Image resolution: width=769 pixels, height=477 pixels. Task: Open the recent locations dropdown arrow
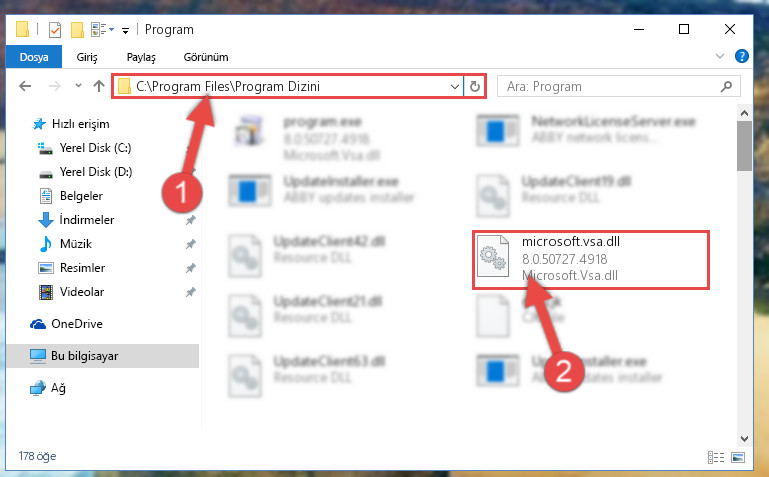tap(78, 86)
